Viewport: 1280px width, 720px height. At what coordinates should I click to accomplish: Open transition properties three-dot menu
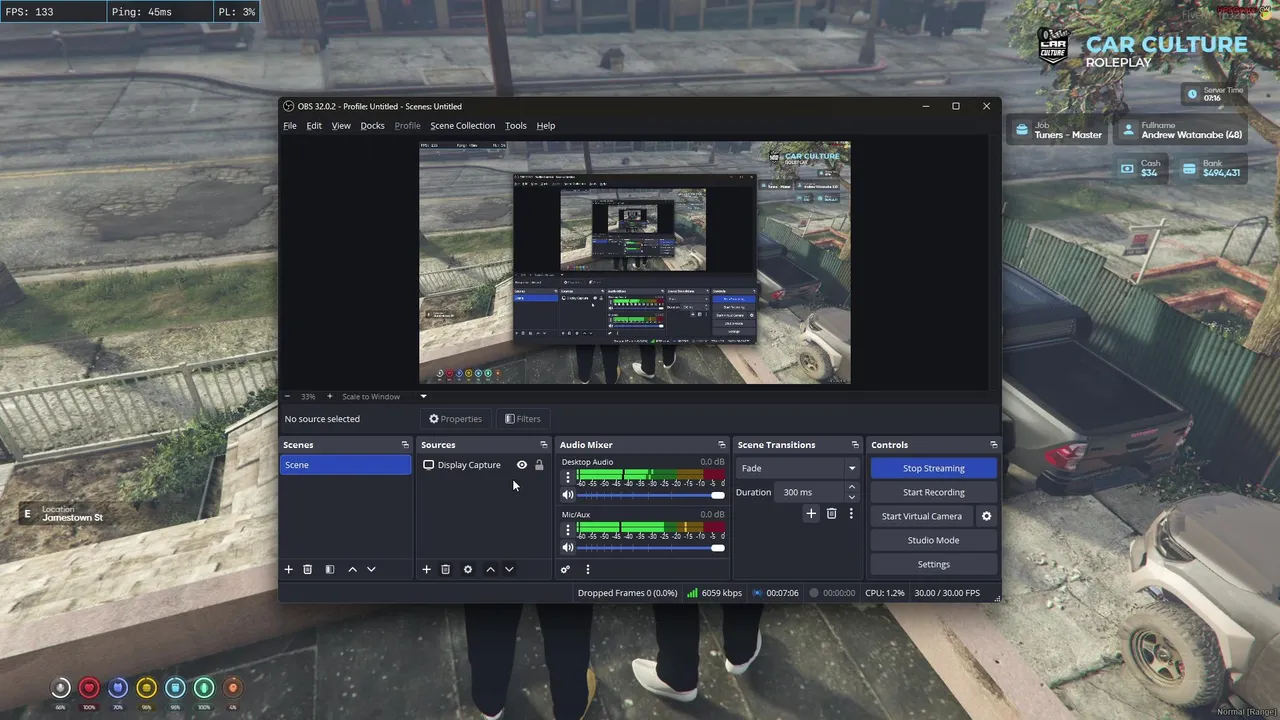851,513
